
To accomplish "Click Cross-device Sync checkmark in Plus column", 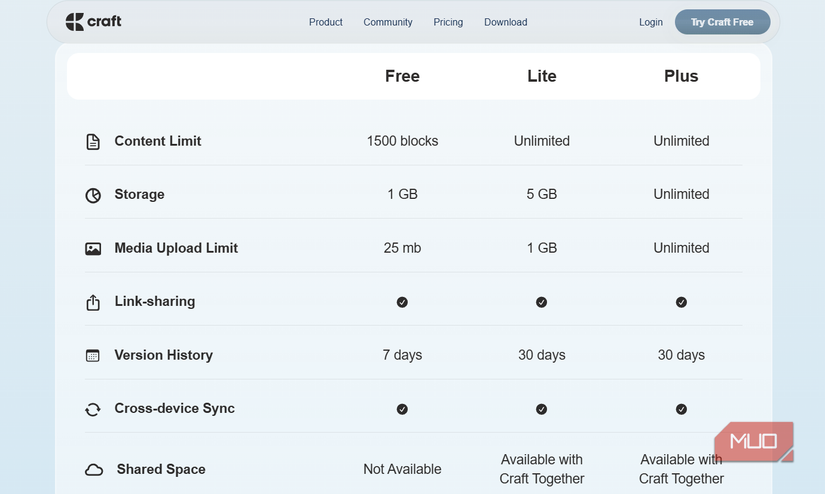I will coord(681,409).
